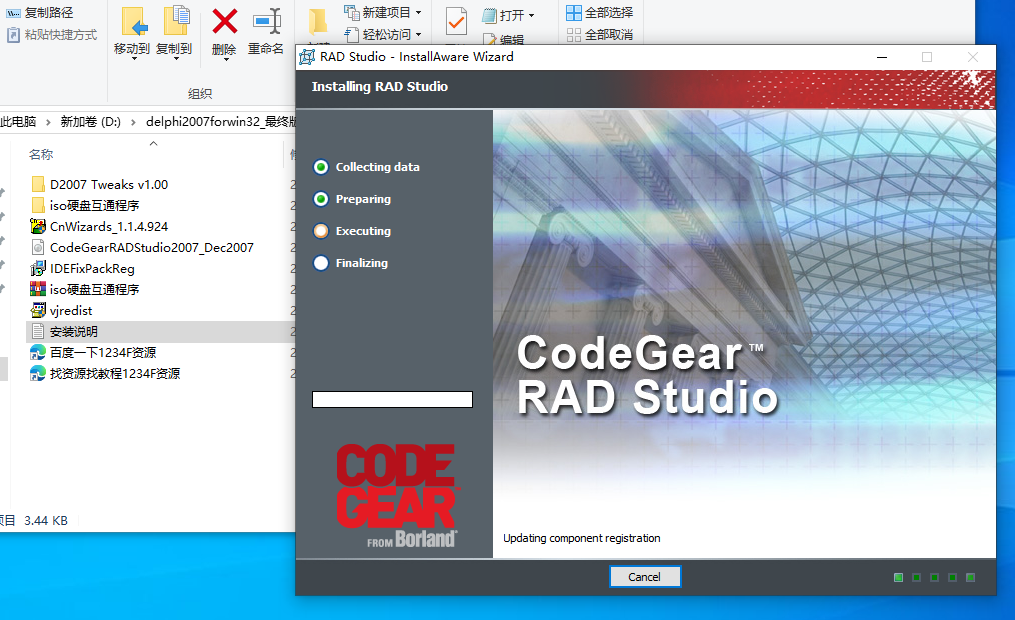Select the 安装说明 text document icon

click(x=38, y=331)
